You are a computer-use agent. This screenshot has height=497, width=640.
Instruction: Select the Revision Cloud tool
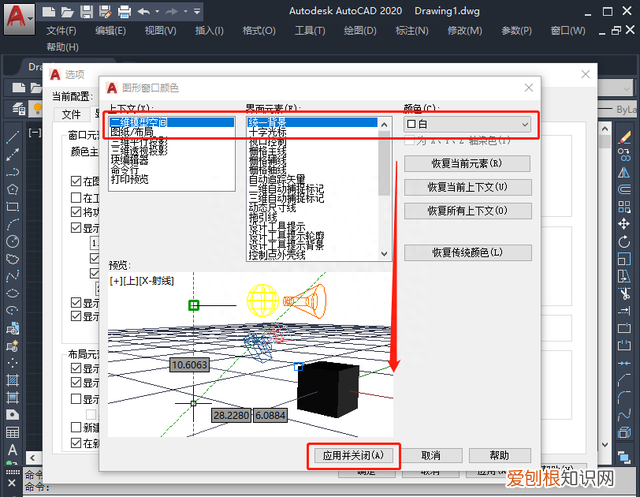tap(13, 259)
